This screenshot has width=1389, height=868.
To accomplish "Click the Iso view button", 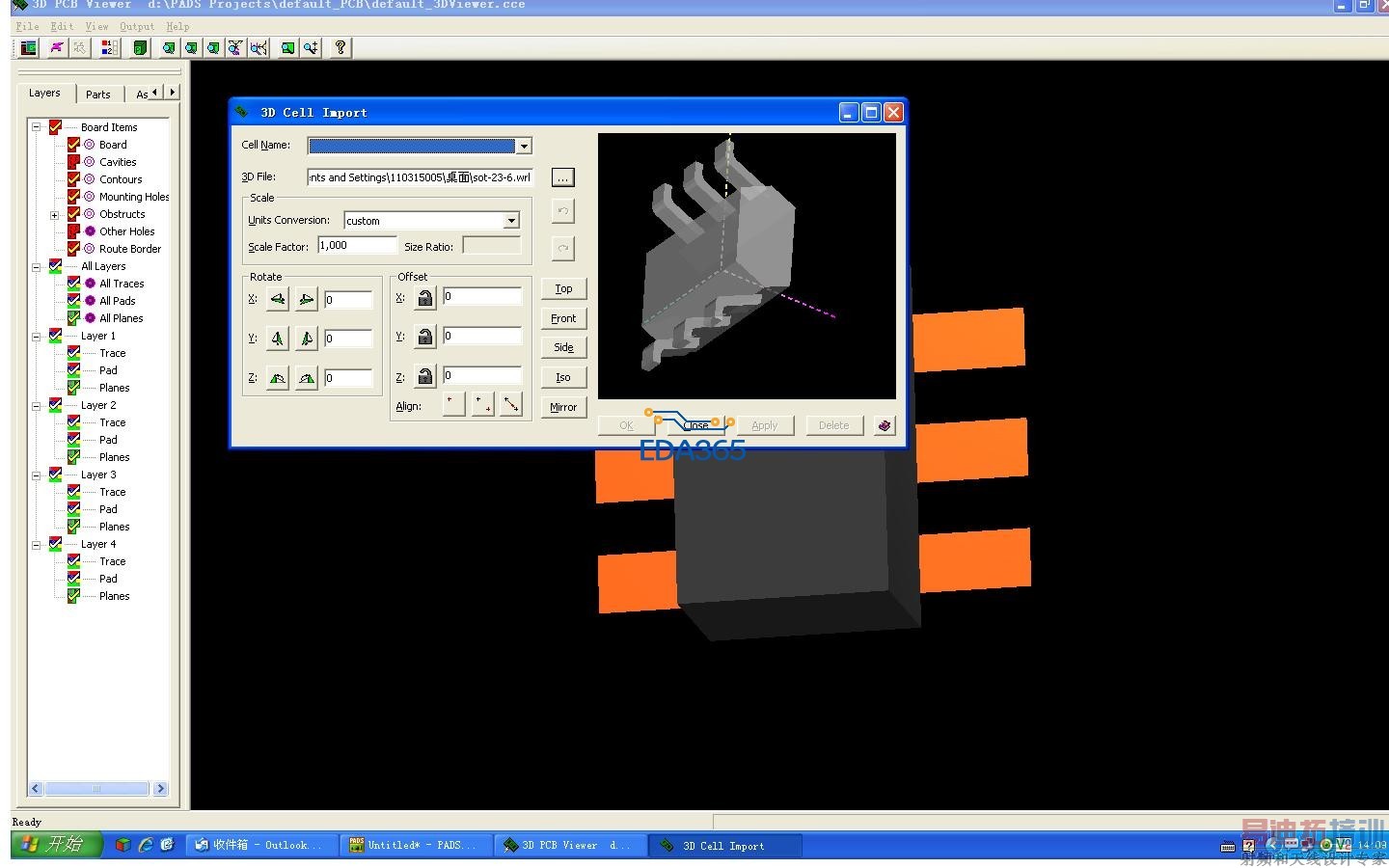I will pyautogui.click(x=563, y=377).
